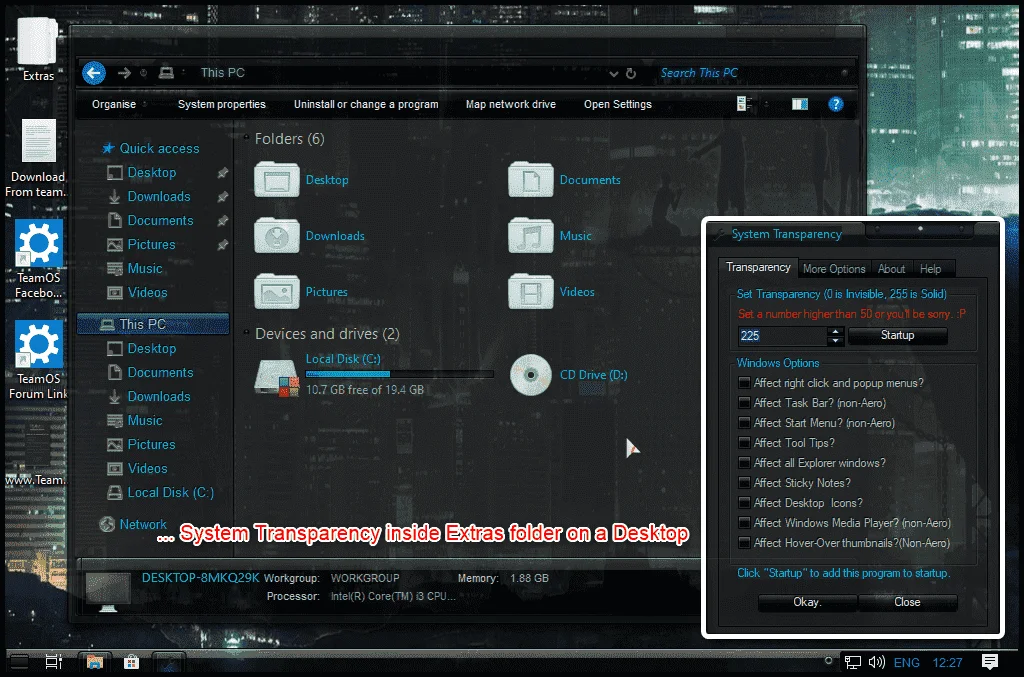Check the Affect Tool Tips option
Image resolution: width=1024 pixels, height=677 pixels.
tap(744, 443)
